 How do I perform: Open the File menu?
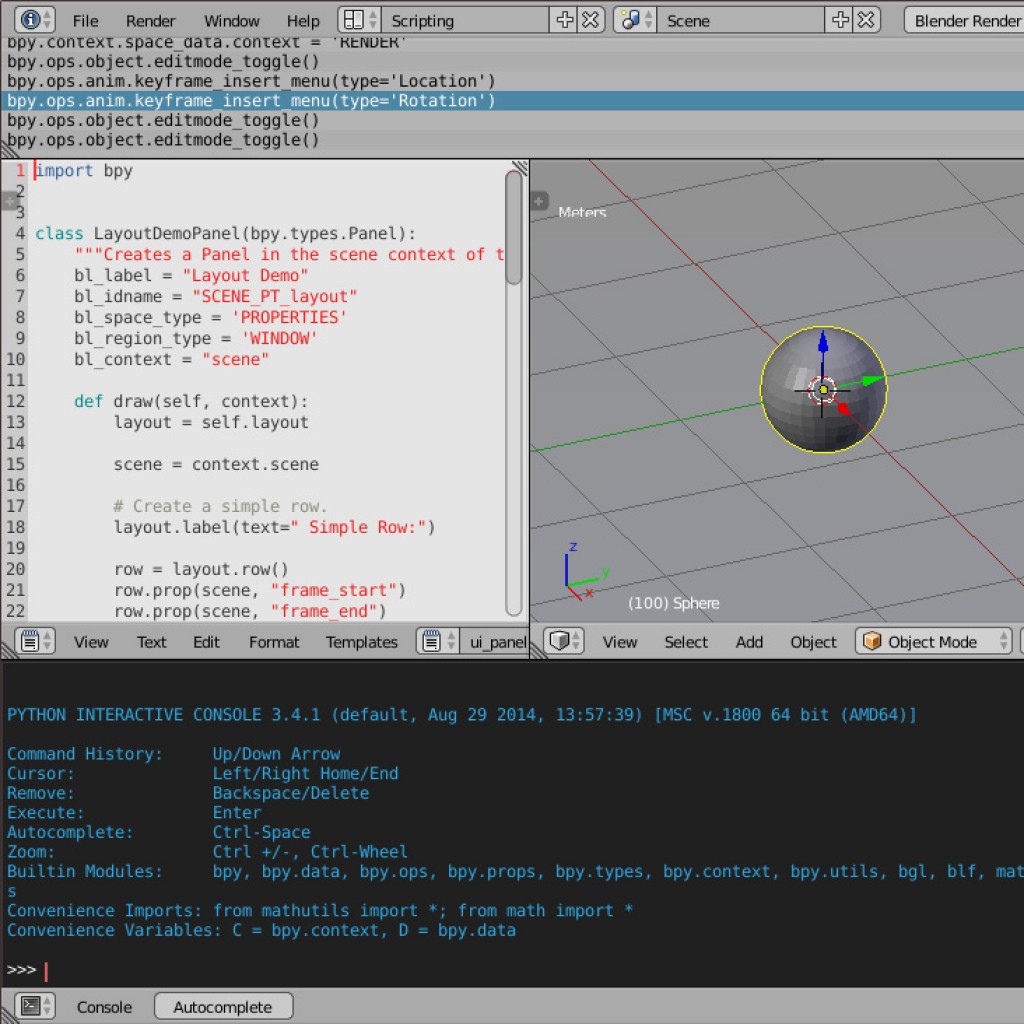point(85,20)
